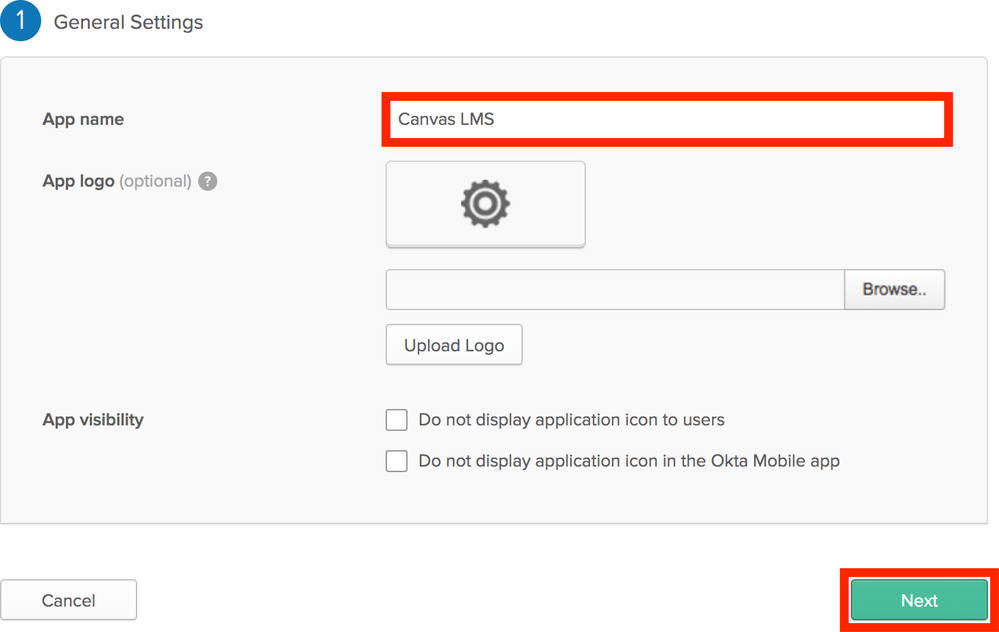This screenshot has height=632, width=999.
Task: Click the 'App name' label
Action: (83, 119)
